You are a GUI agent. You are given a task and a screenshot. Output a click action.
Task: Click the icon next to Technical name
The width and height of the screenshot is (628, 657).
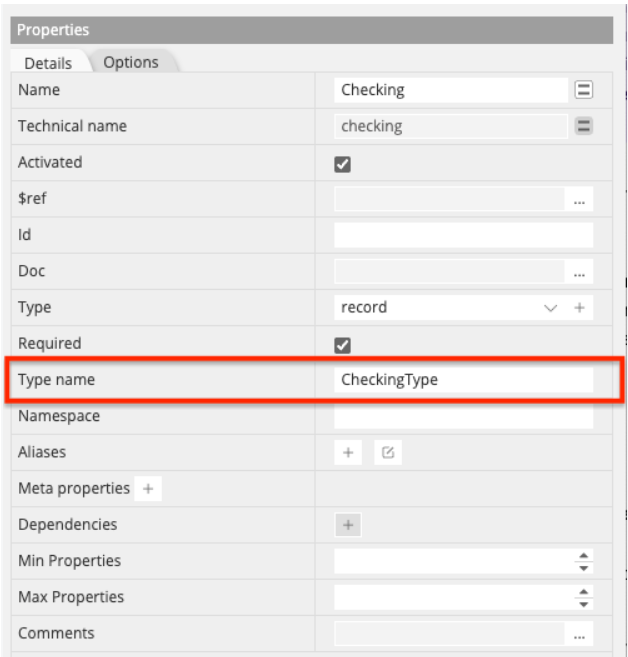coord(584,126)
